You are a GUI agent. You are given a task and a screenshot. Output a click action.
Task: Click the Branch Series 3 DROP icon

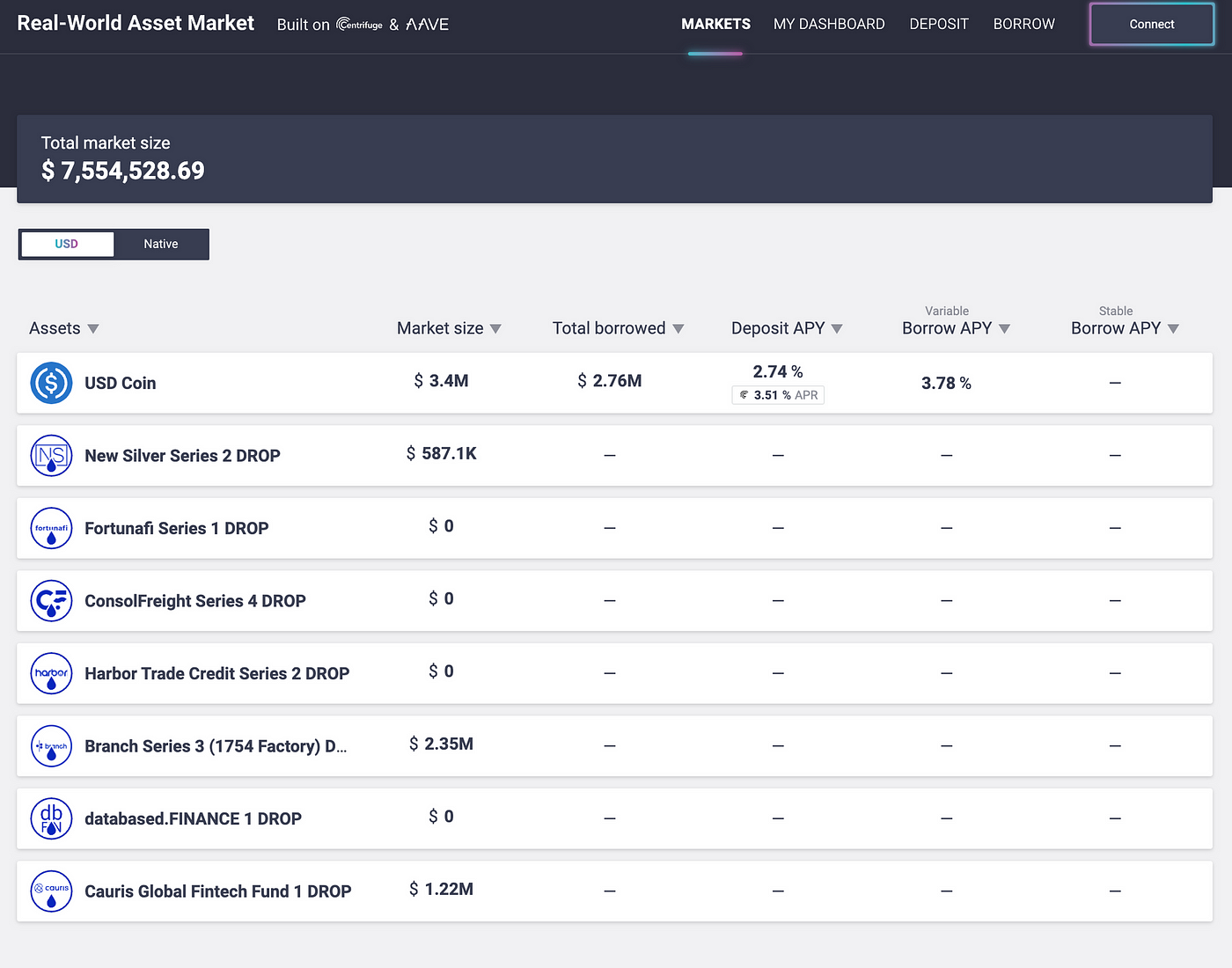(x=51, y=746)
